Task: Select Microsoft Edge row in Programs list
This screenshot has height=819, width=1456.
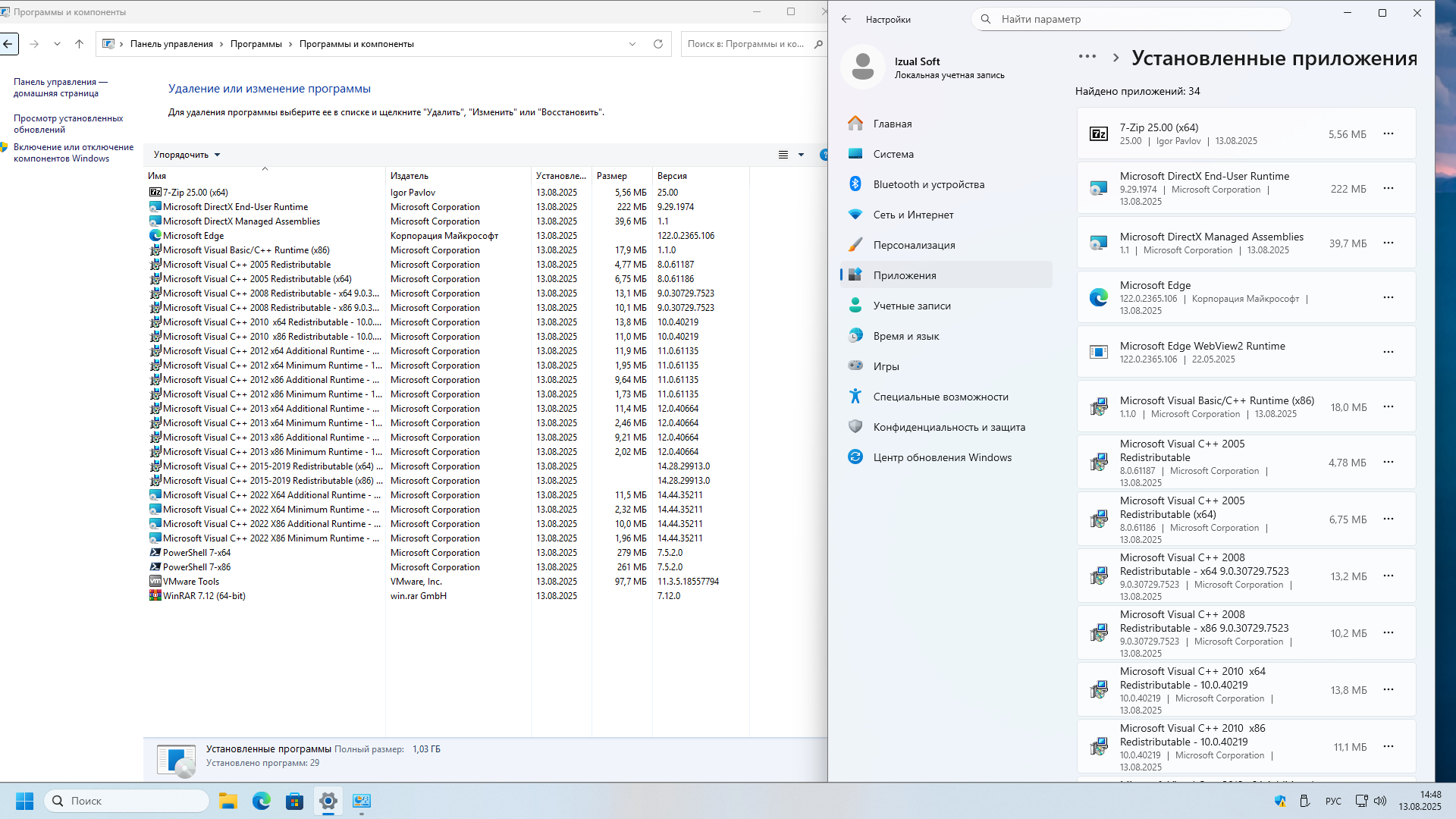Action: pyautogui.click(x=447, y=236)
